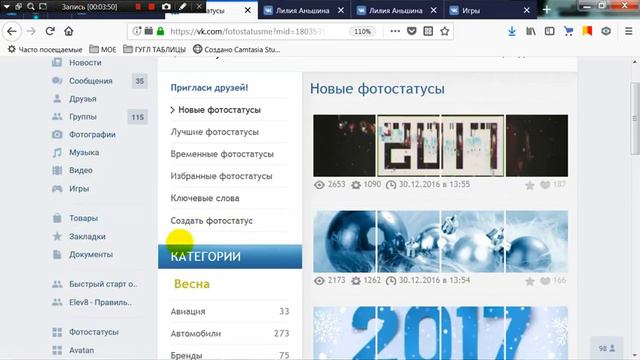Screen dimensions: 640x360
Task: Open the downloads arrow panel
Action: 512,31
